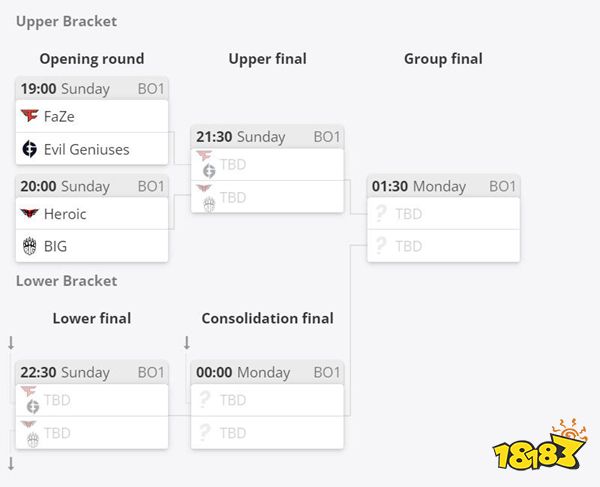Click the 18183 watermark logo
This screenshot has height=487, width=600.
click(540, 445)
